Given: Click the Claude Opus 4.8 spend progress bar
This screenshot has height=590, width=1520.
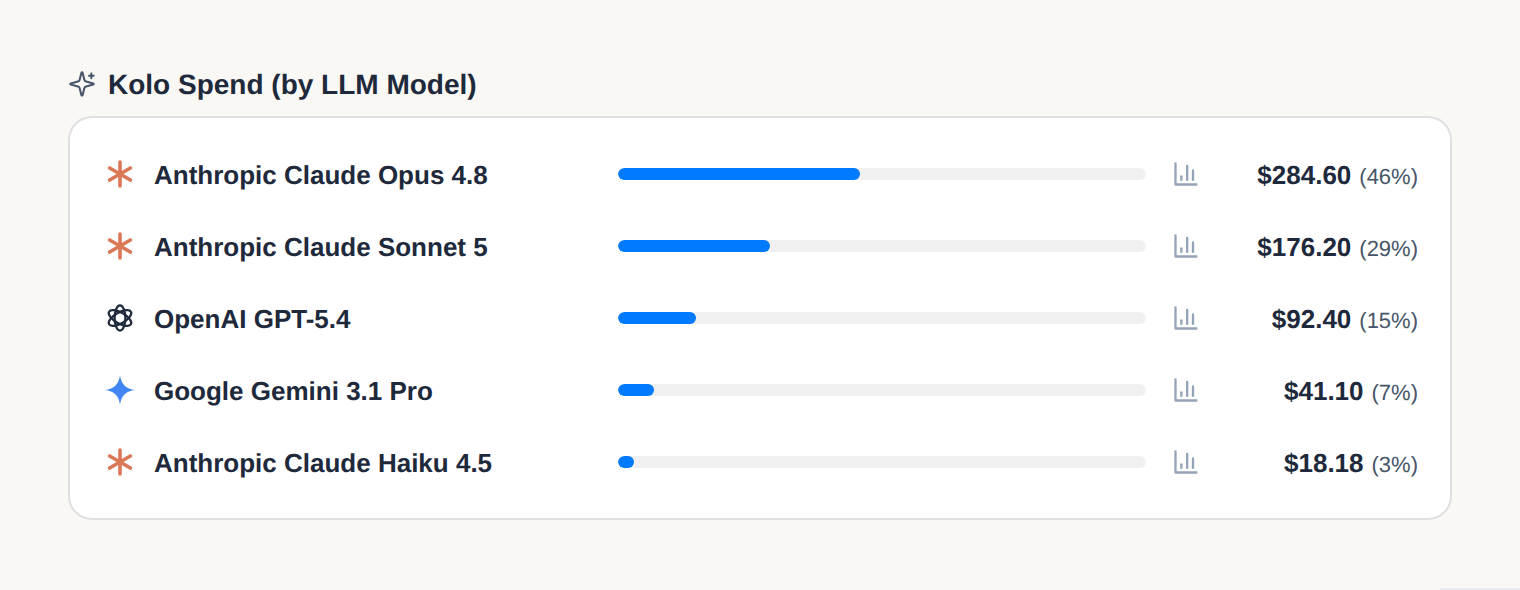Looking at the screenshot, I should (x=882, y=174).
